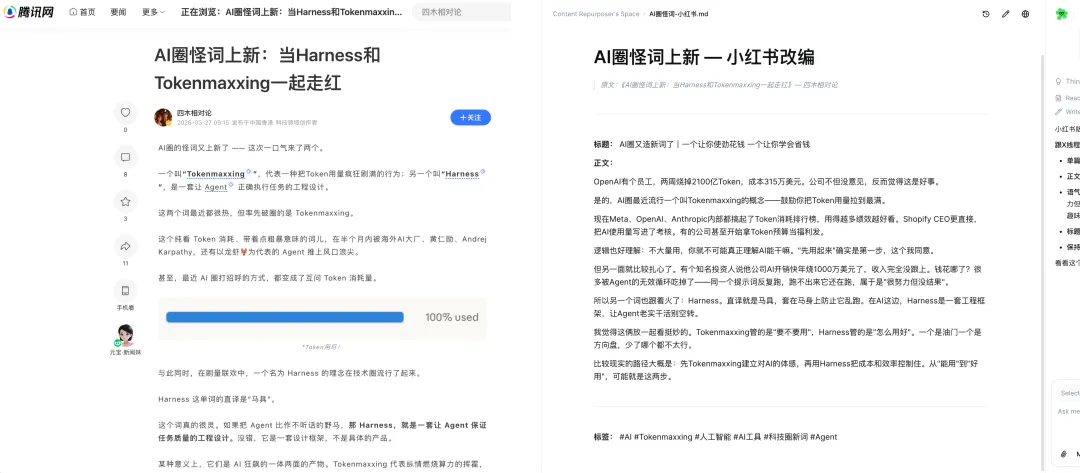Click the author avatar of 四木相对论
1080x473 pixels.
pos(163,117)
